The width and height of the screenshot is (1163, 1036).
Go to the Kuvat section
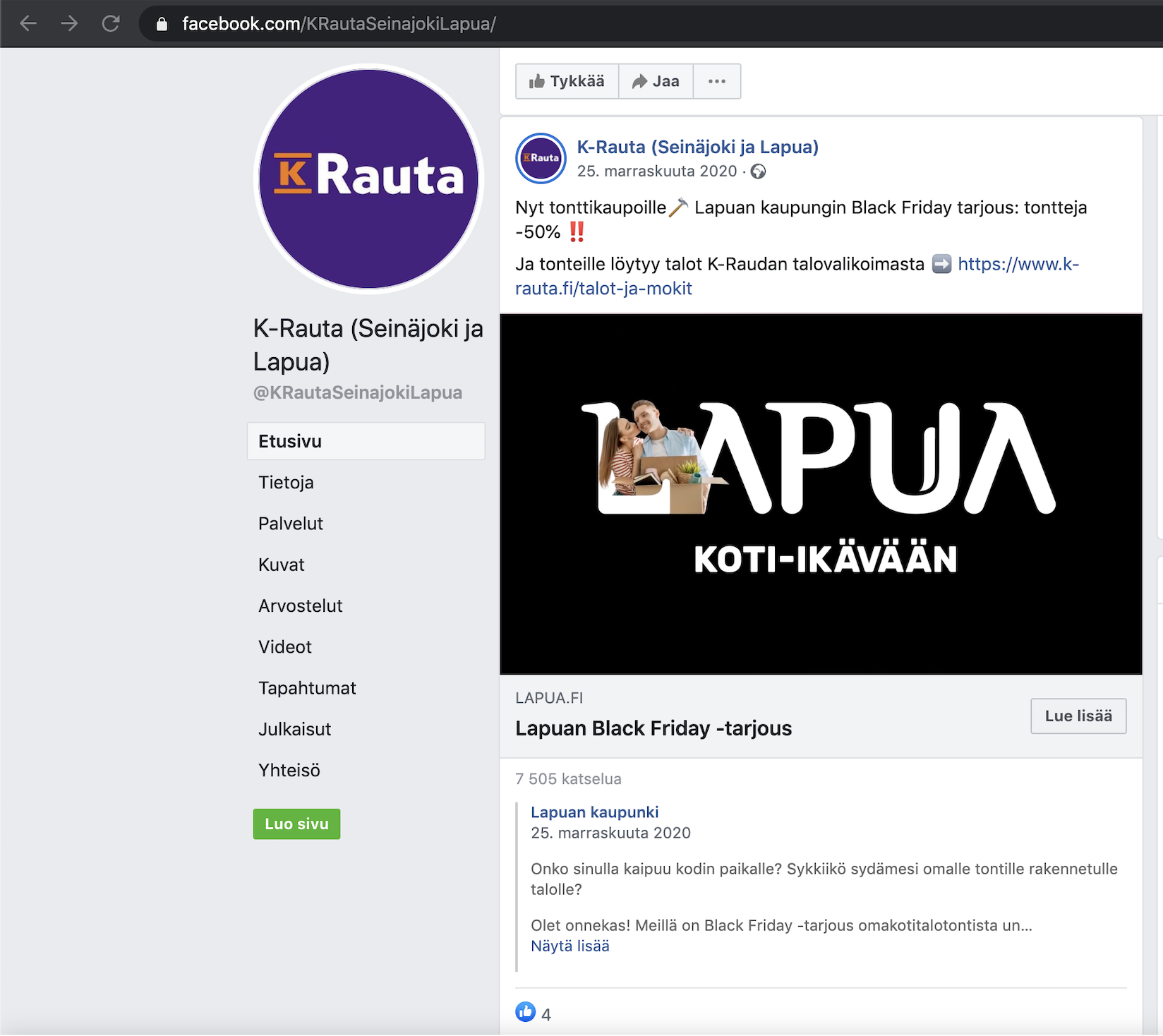pyautogui.click(x=282, y=565)
